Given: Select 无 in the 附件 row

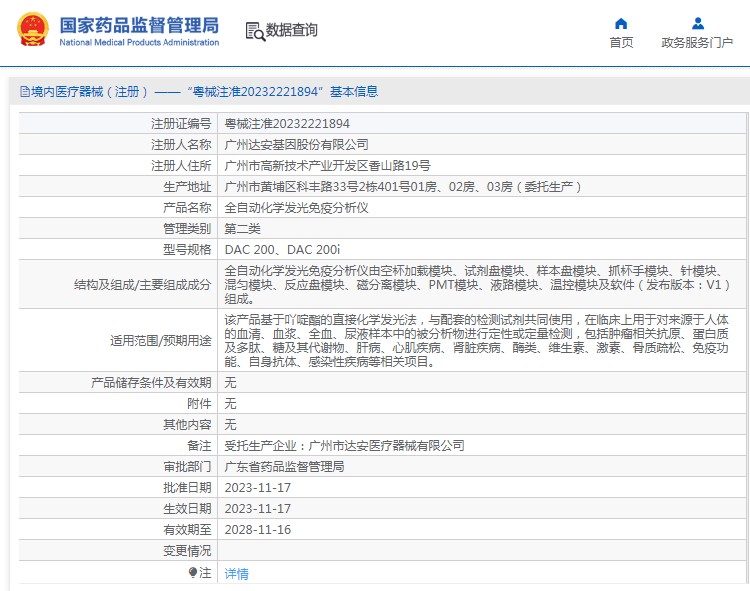Looking at the screenshot, I should coord(231,404).
